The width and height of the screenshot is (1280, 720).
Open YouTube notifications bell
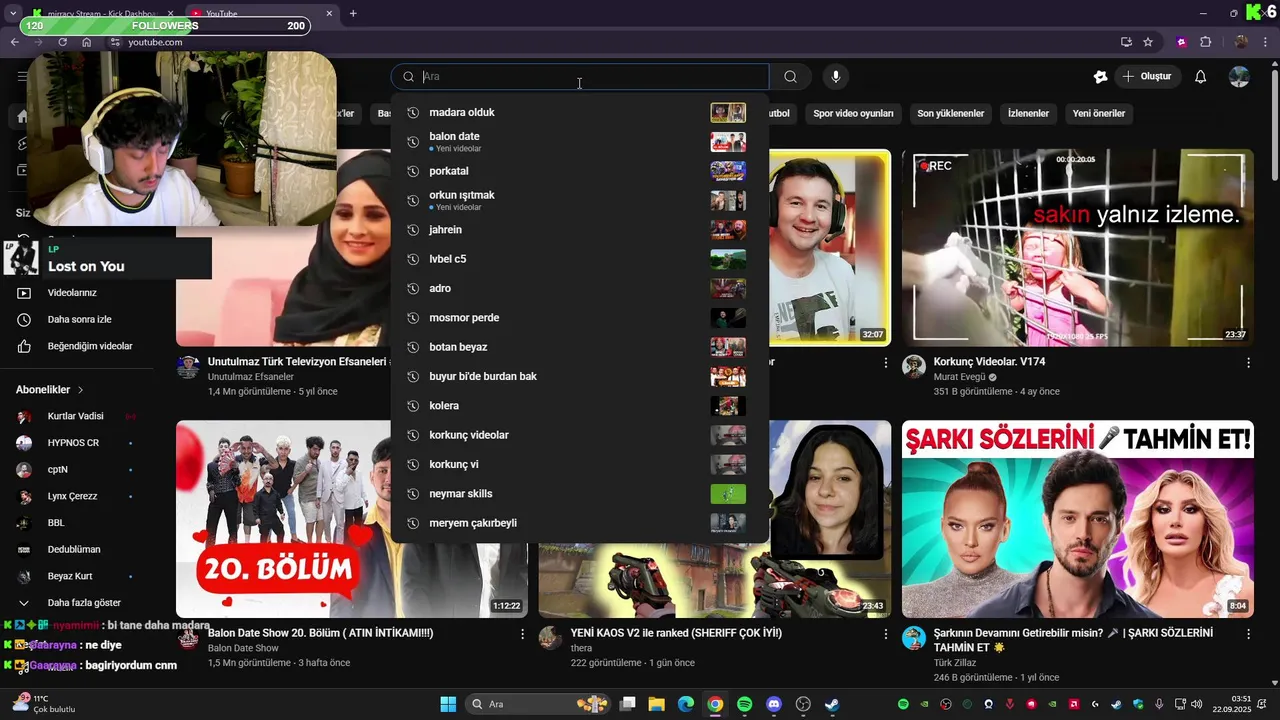point(1201,77)
